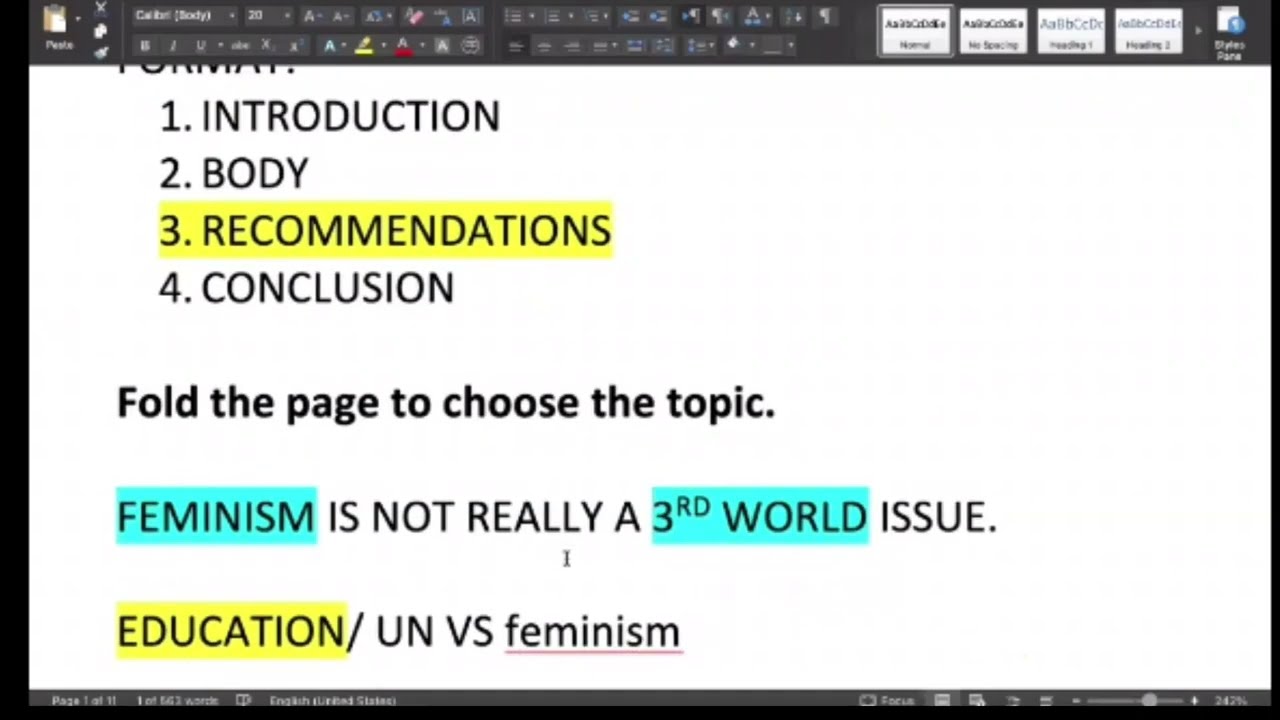Click the Phonetic Guide icon
The image size is (1280, 720).
[442, 16]
